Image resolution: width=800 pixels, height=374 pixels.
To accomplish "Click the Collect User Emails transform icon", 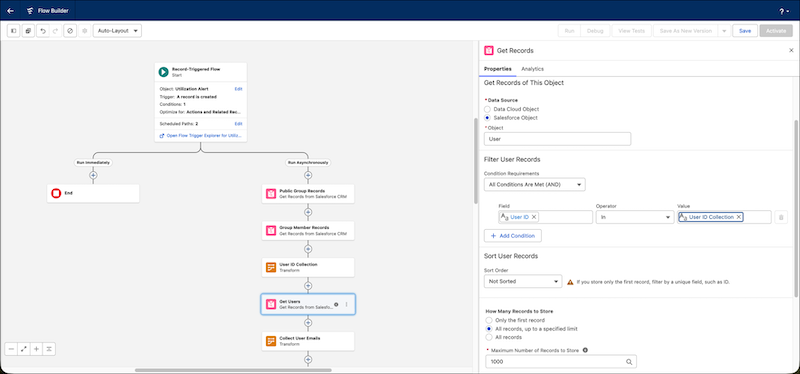I will click(271, 341).
